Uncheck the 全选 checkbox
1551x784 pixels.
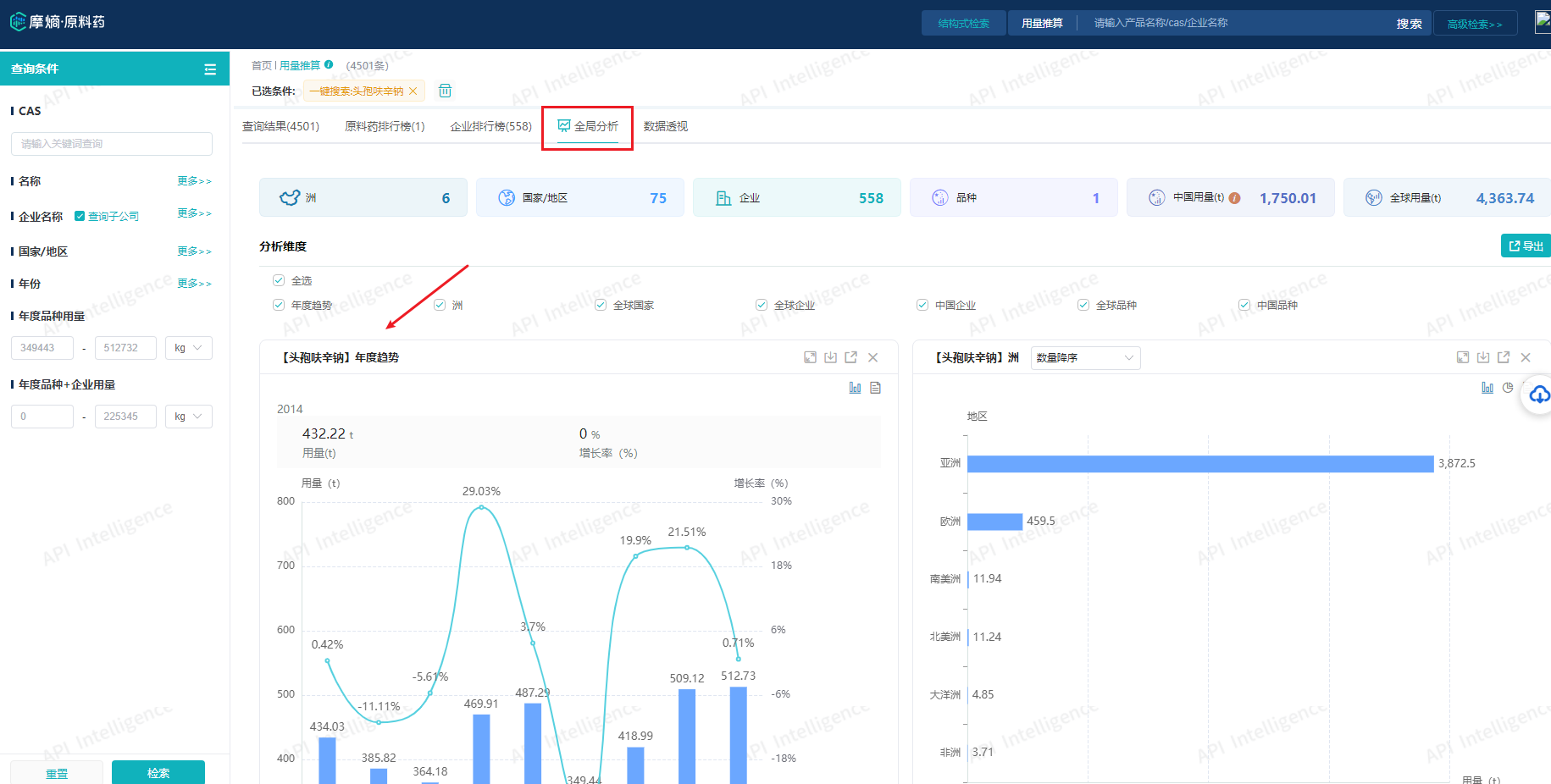pos(279,280)
